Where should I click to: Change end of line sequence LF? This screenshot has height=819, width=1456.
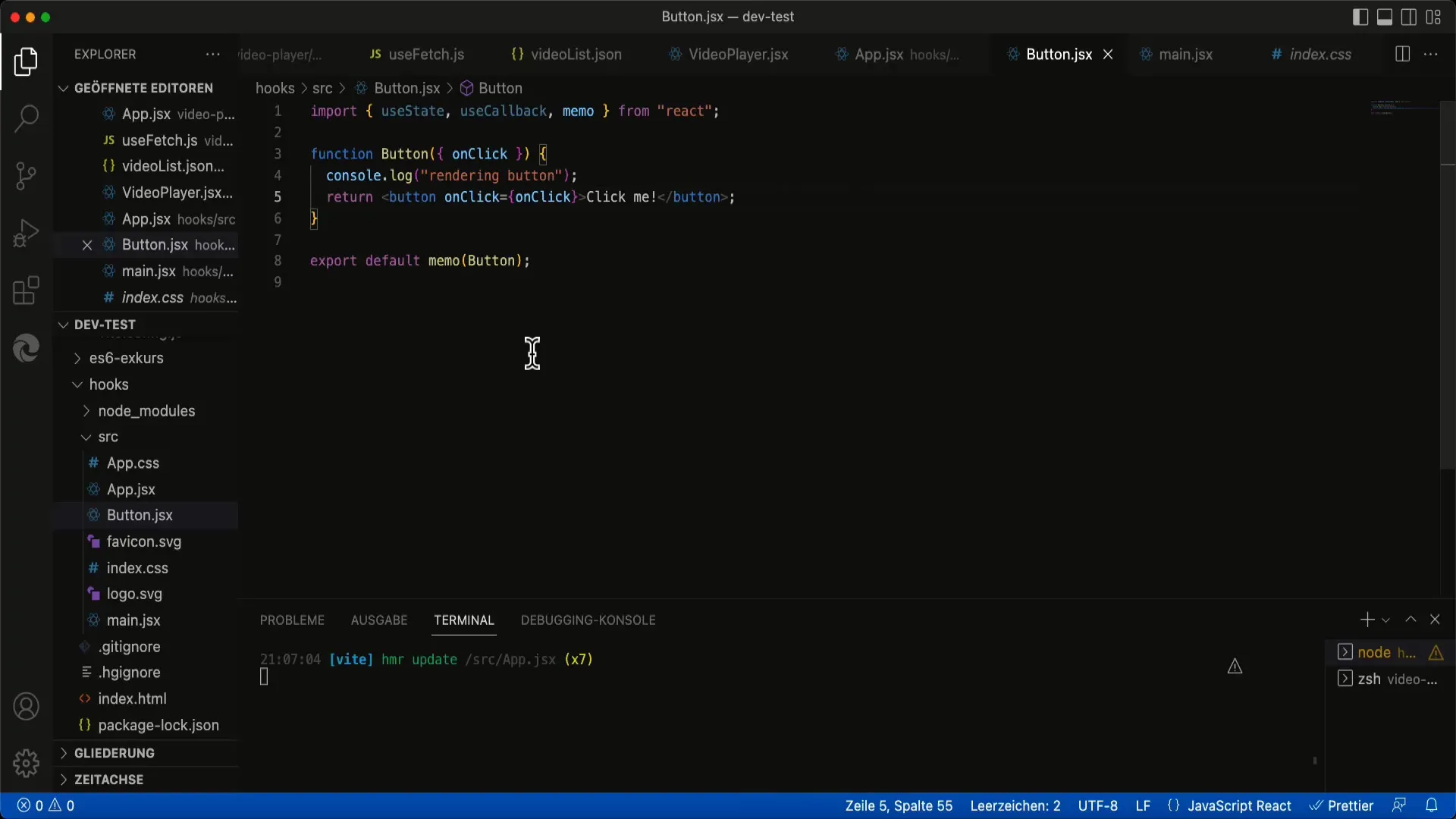click(x=1143, y=805)
